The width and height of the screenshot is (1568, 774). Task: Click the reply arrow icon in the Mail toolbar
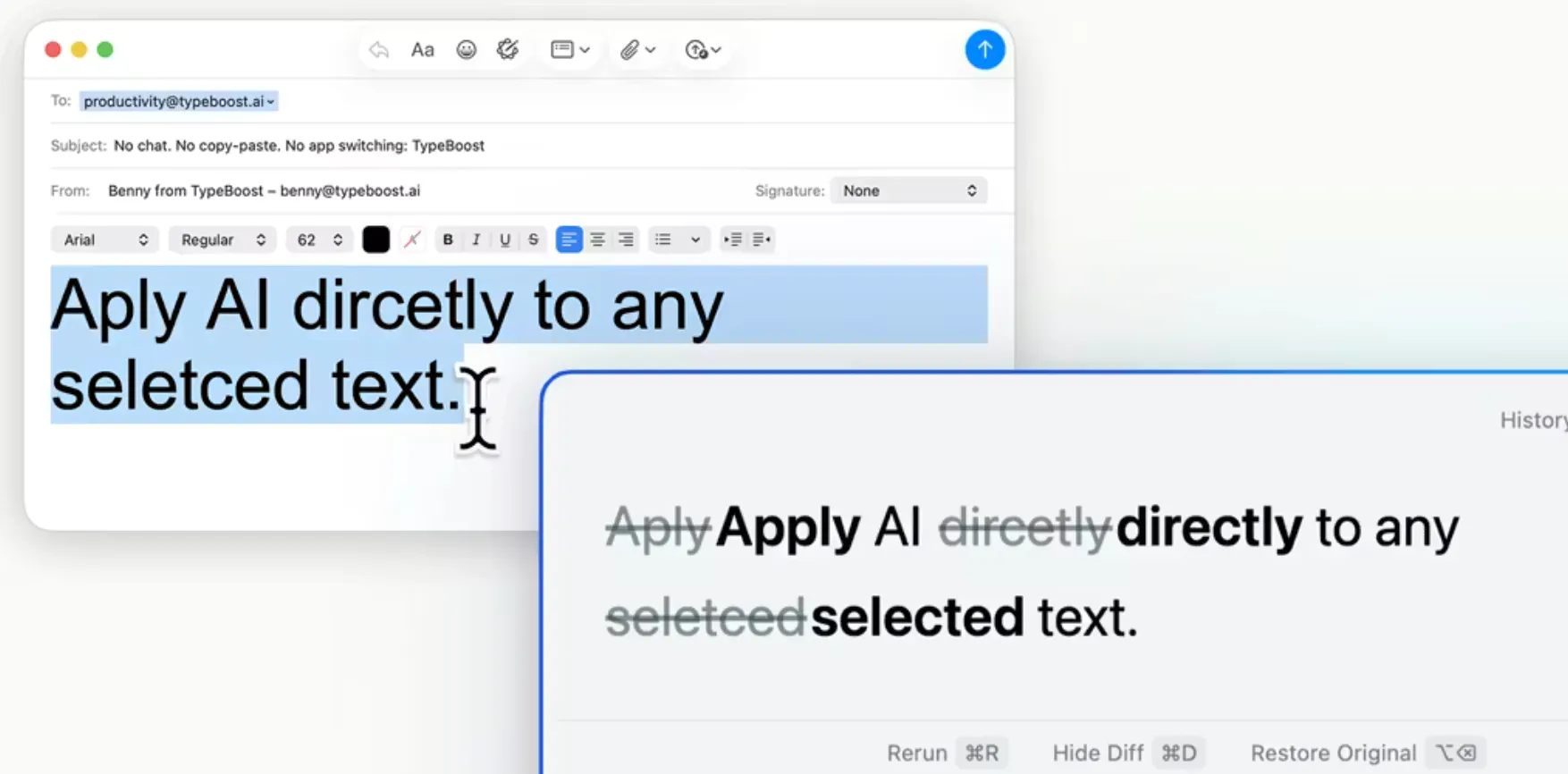379,50
